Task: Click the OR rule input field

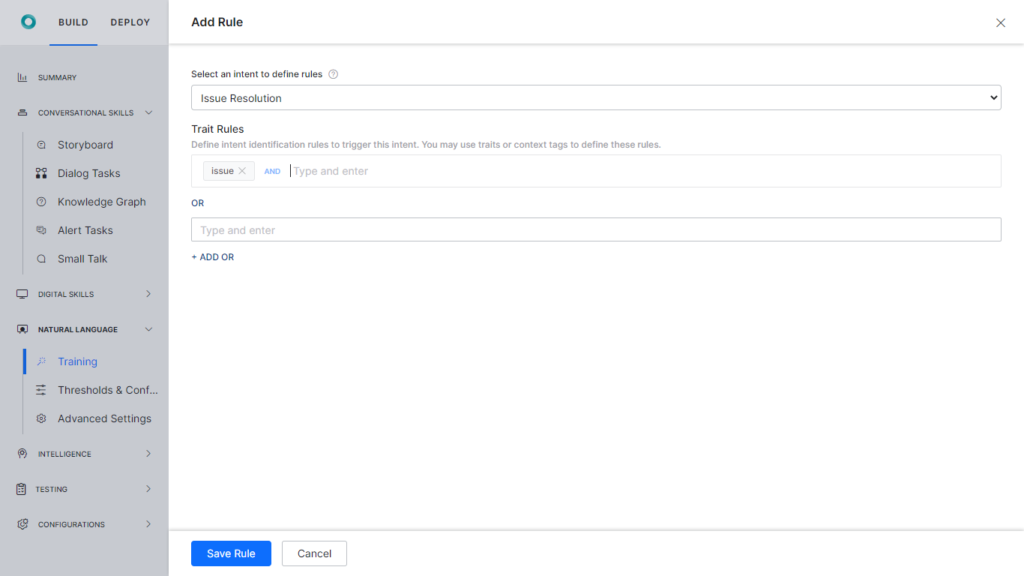Action: click(595, 230)
